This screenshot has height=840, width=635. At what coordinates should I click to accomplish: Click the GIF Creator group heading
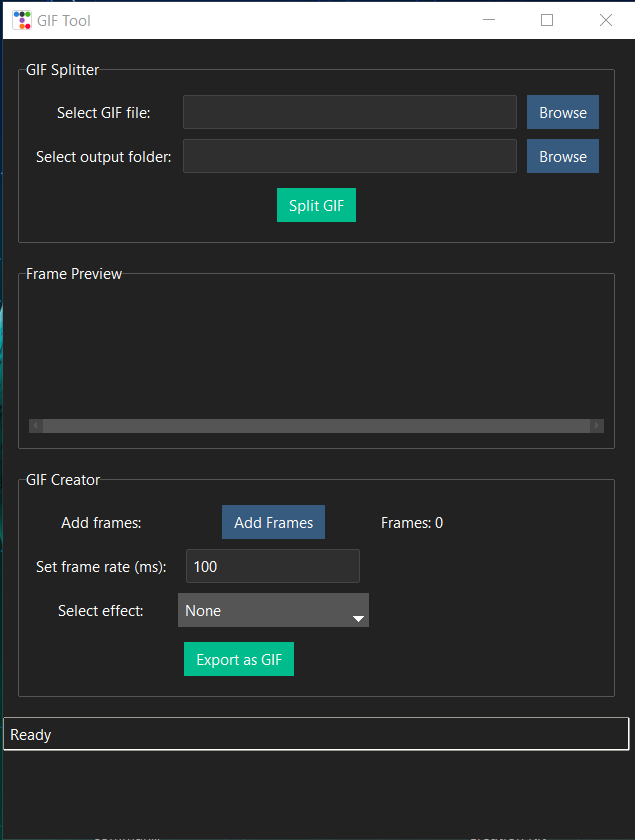click(62, 479)
